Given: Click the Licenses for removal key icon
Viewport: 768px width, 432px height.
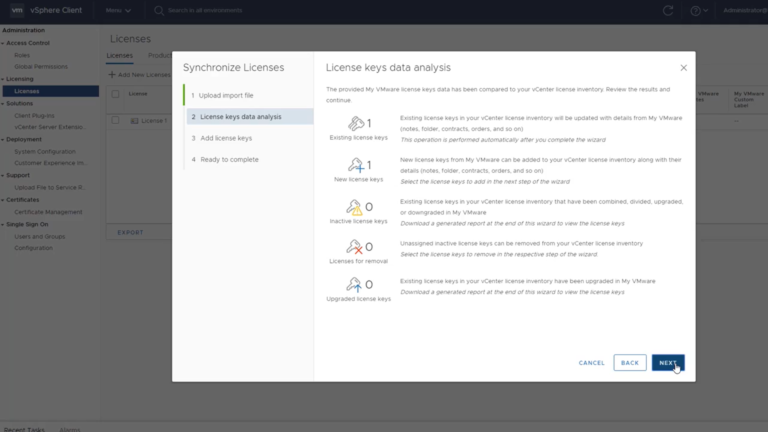Looking at the screenshot, I should tap(354, 246).
